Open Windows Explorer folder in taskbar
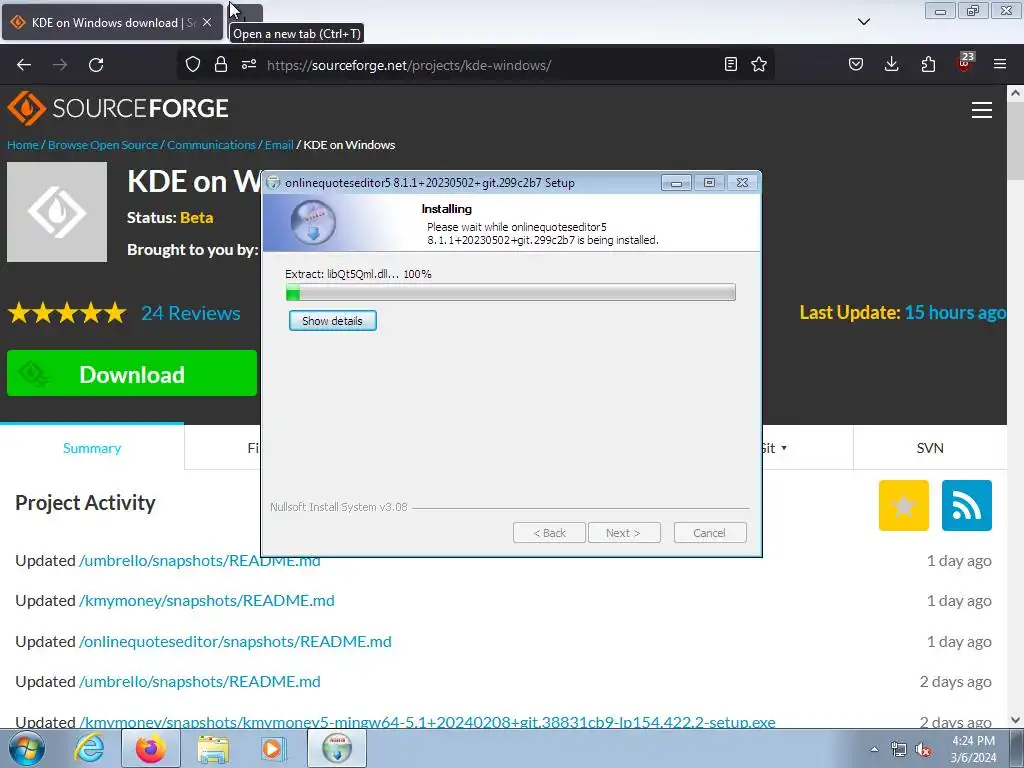Viewport: 1024px width, 768px height. point(213,748)
